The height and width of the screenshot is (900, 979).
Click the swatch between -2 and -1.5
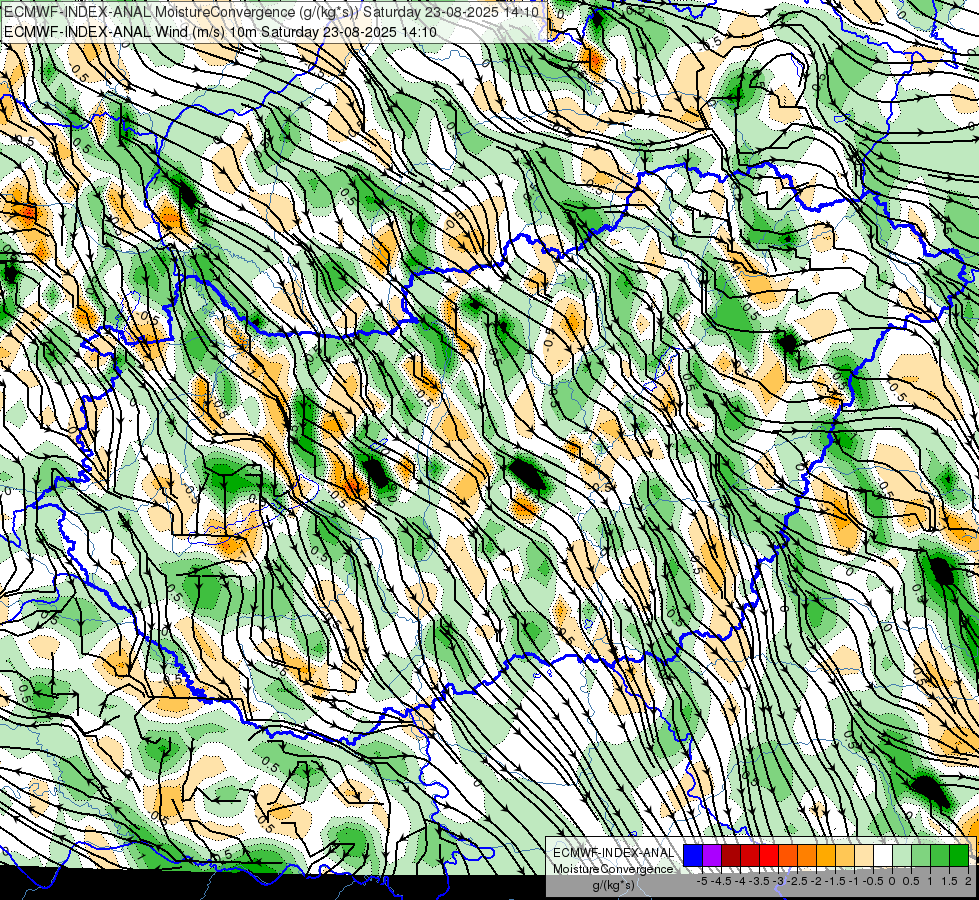click(826, 855)
